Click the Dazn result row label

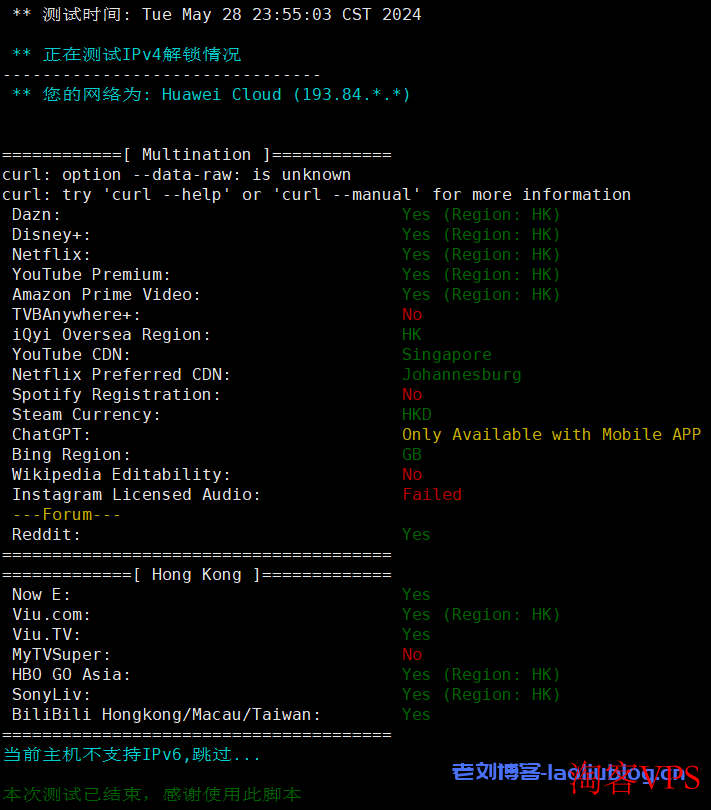point(36,214)
